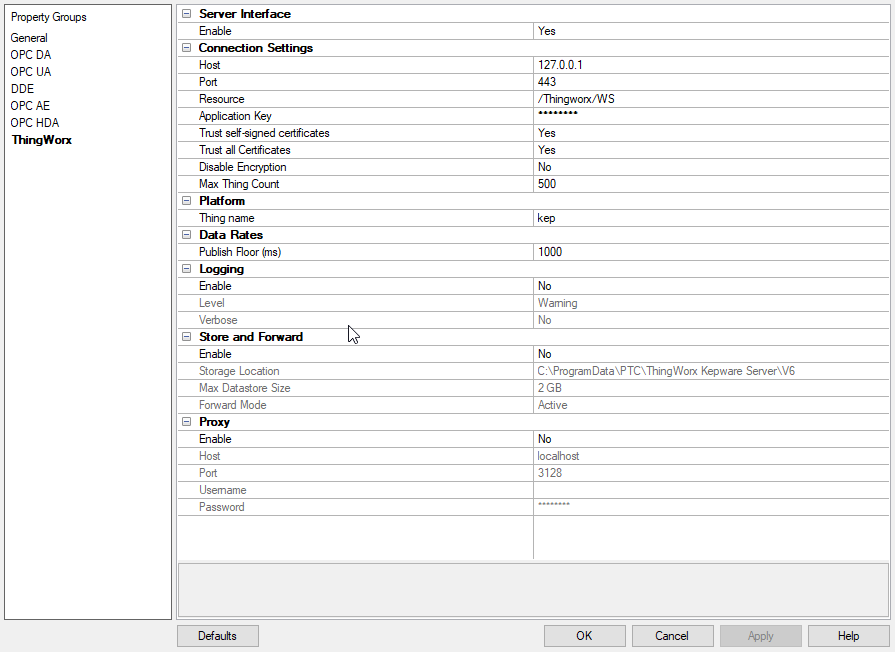The height and width of the screenshot is (652, 895).
Task: Collapse the Logging section
Action: coord(185,268)
